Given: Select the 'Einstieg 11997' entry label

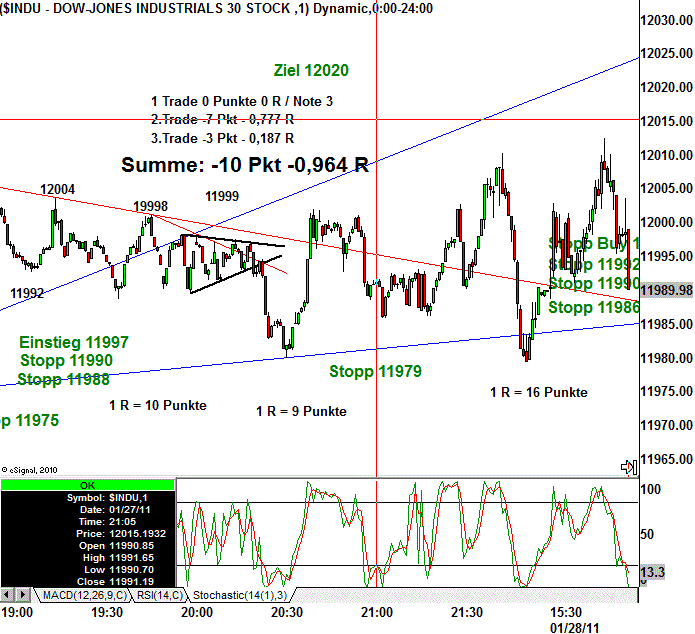Looking at the screenshot, I should [73, 343].
